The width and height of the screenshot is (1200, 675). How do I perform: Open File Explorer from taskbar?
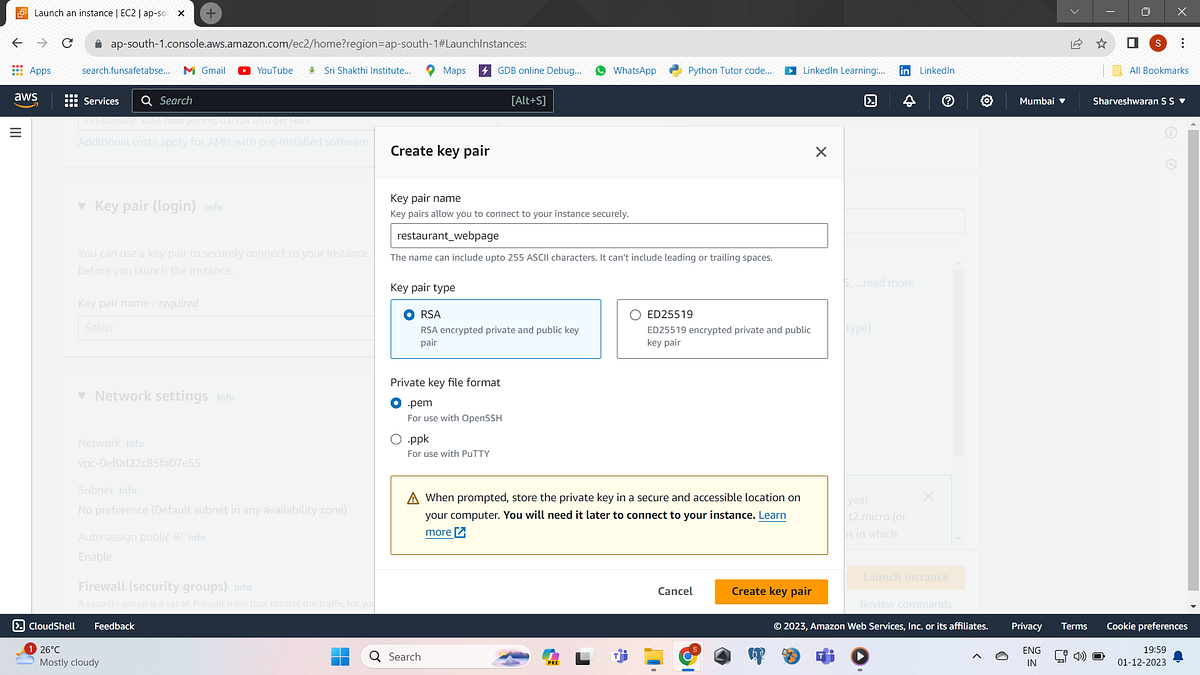(x=654, y=656)
